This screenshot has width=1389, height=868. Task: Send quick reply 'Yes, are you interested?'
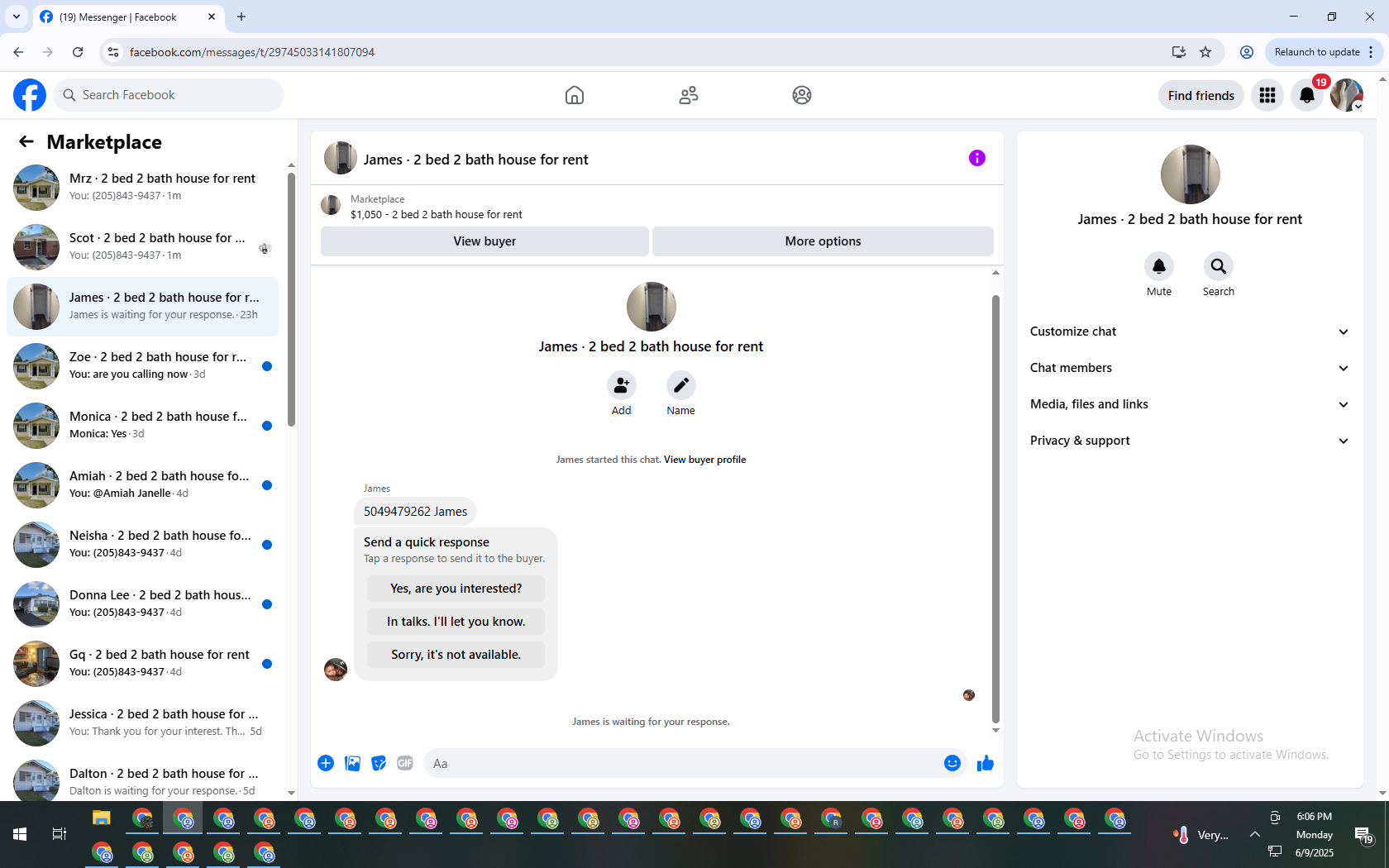point(456,589)
